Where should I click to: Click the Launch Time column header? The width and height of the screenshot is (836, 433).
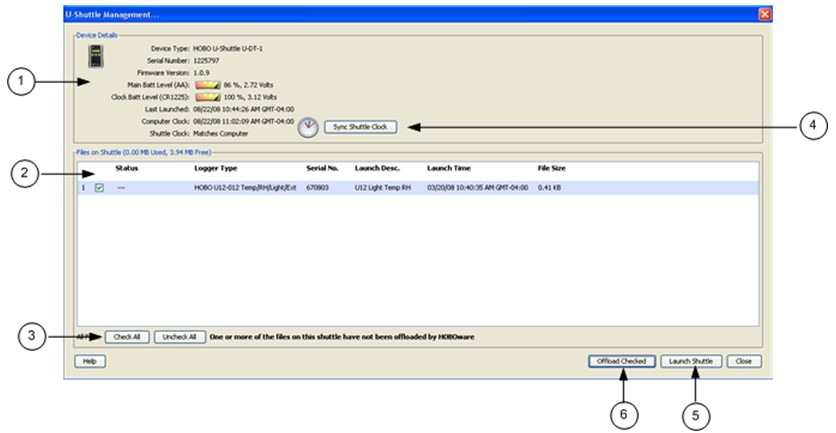coord(449,168)
